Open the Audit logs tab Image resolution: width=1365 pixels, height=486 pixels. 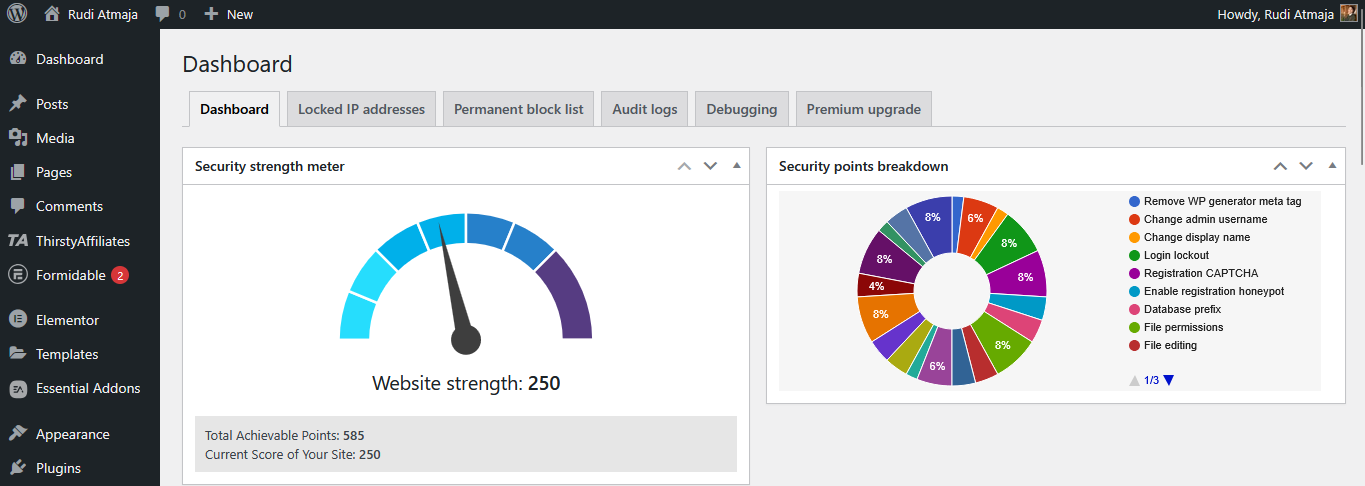[x=644, y=109]
